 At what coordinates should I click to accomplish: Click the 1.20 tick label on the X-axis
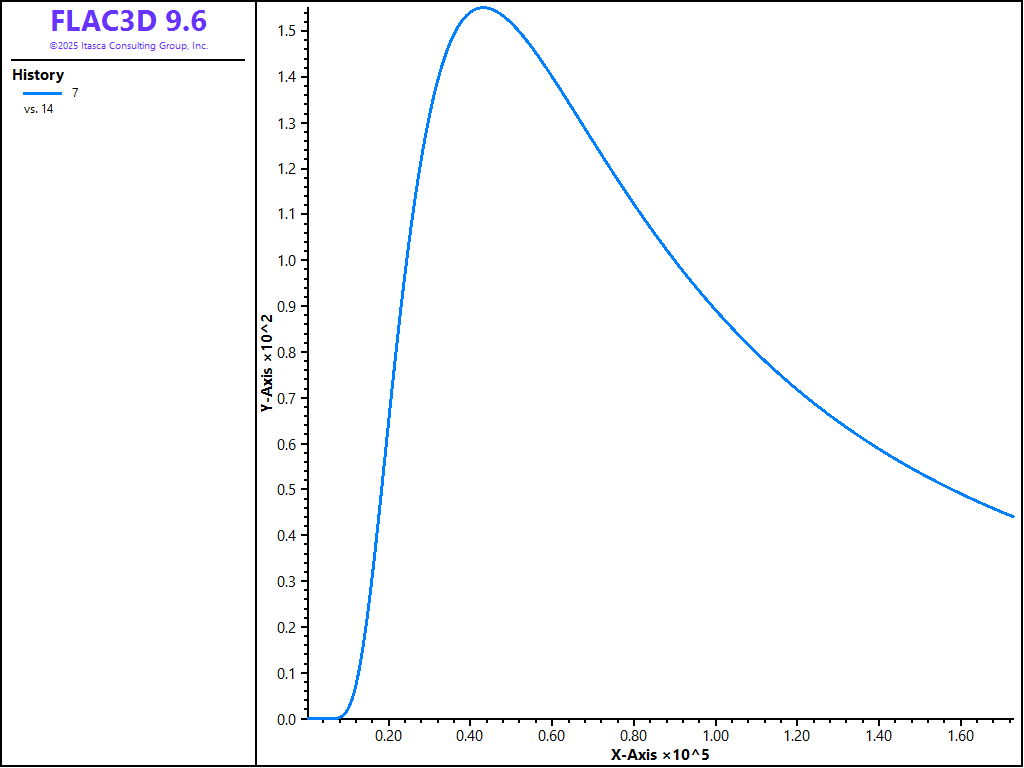point(796,736)
